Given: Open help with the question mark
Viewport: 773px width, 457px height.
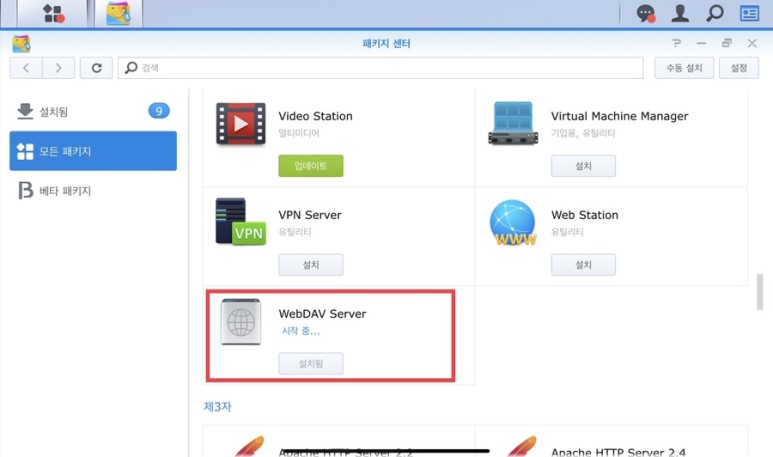Looking at the screenshot, I should [x=676, y=43].
